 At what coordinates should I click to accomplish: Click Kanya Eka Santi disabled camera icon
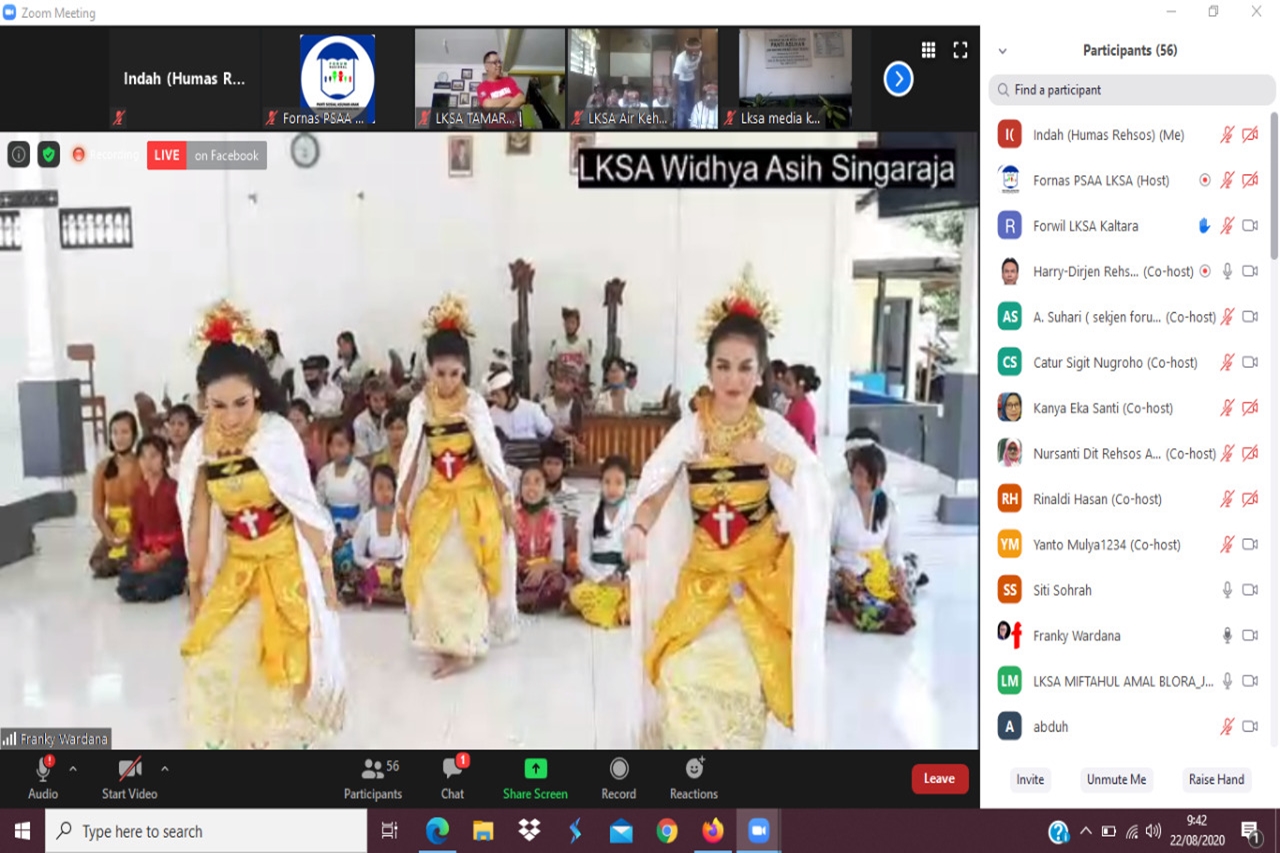pyautogui.click(x=1250, y=408)
